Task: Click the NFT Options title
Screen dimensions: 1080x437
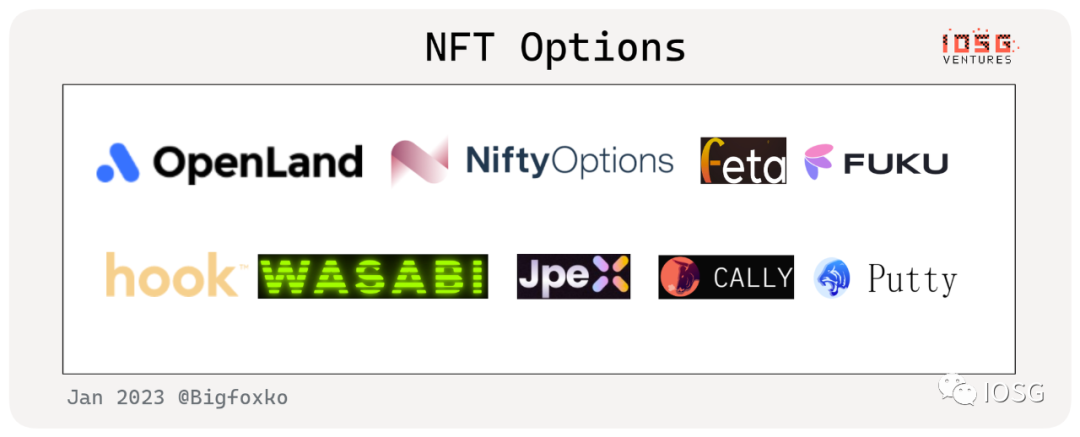Action: pyautogui.click(x=555, y=48)
